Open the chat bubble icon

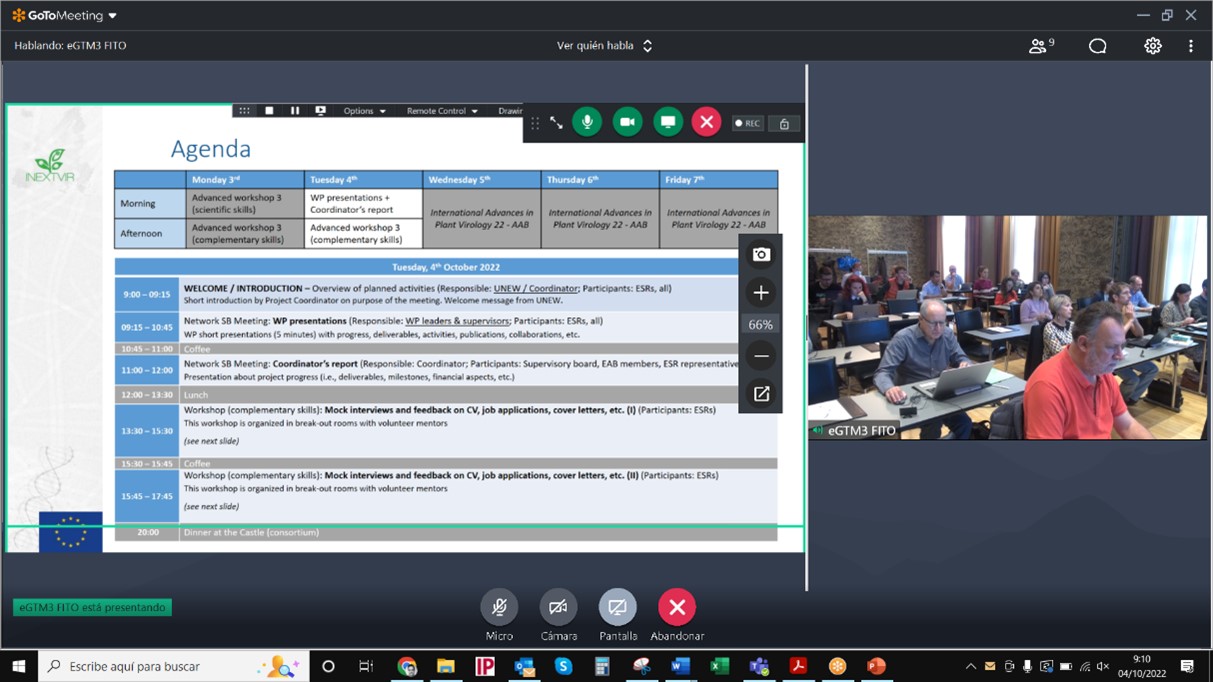pos(1097,46)
